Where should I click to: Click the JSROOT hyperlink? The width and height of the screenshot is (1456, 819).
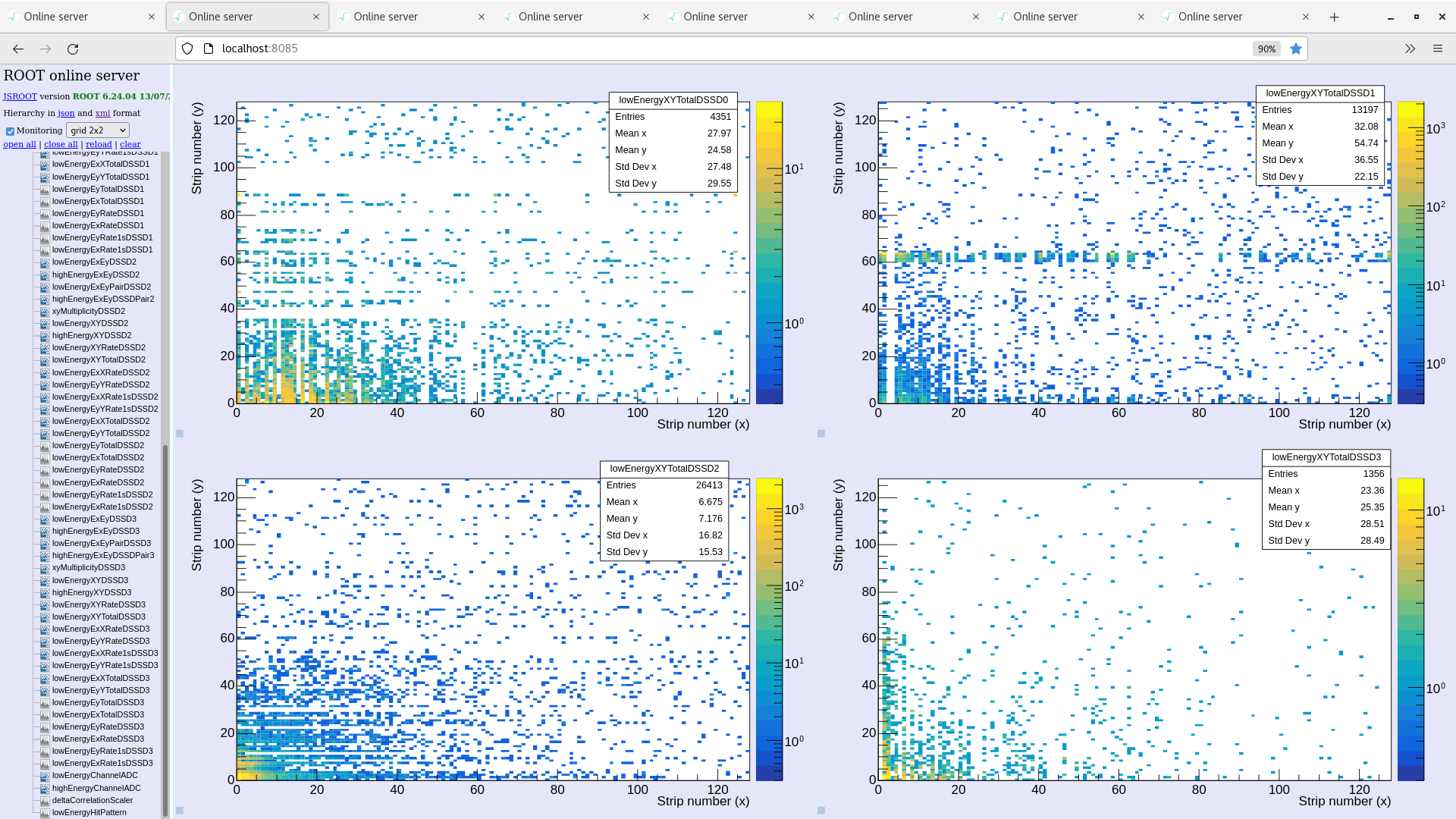20,96
